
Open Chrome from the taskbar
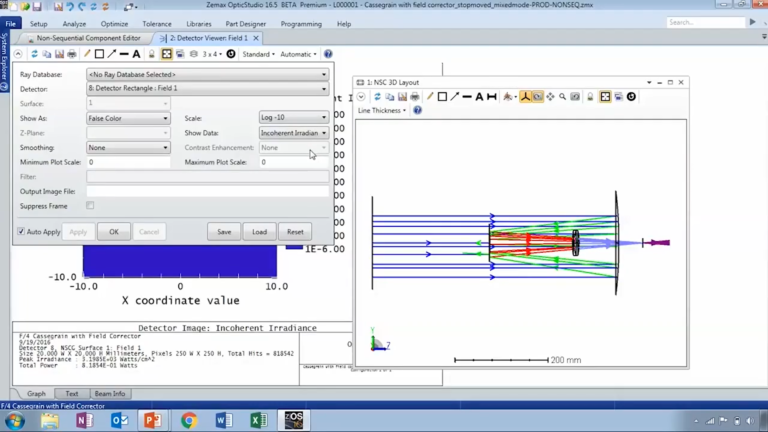[189, 420]
